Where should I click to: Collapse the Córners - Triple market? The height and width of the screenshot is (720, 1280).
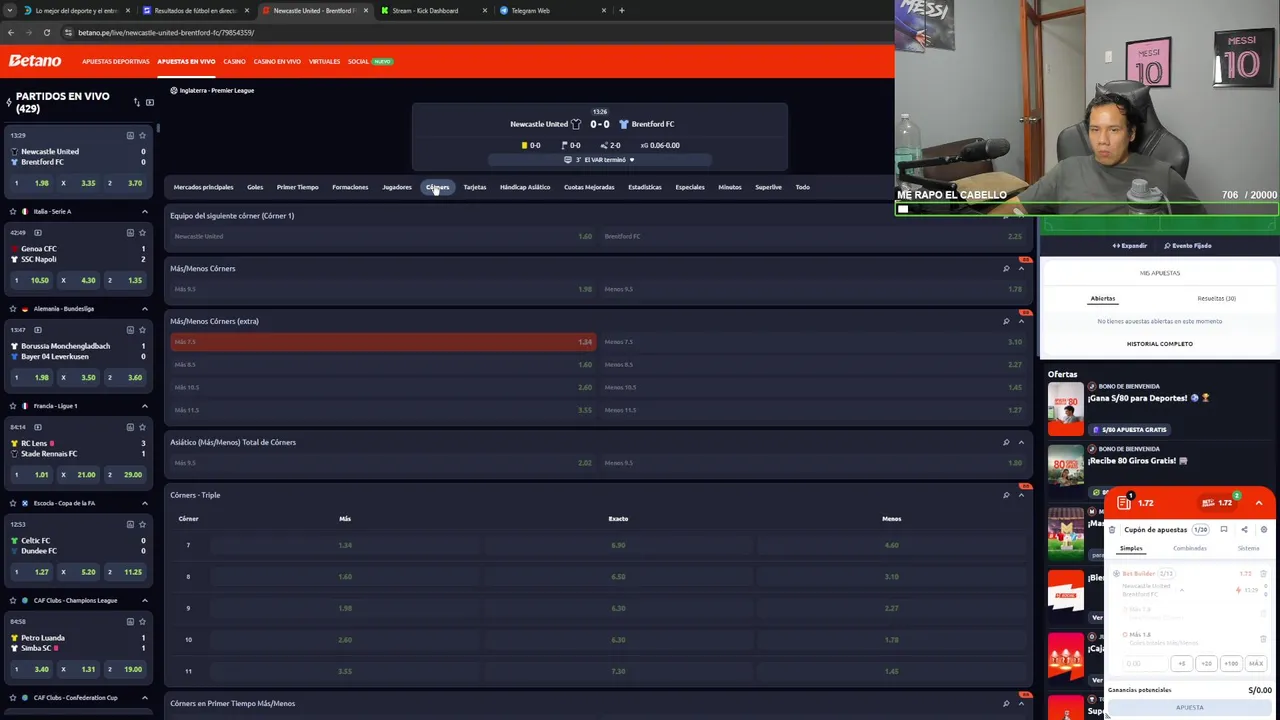1021,495
